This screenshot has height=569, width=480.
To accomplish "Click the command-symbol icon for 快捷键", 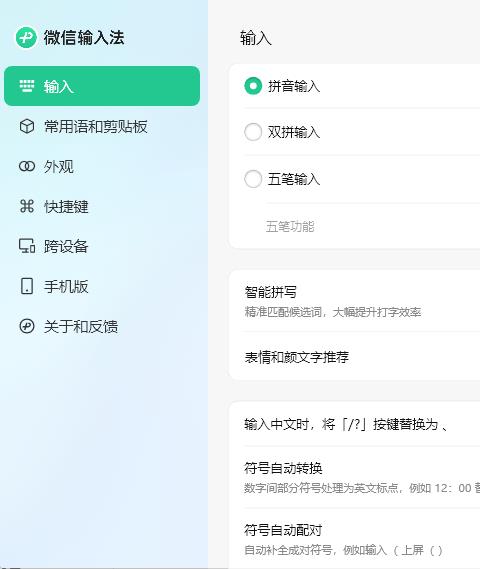I will click(x=27, y=206).
